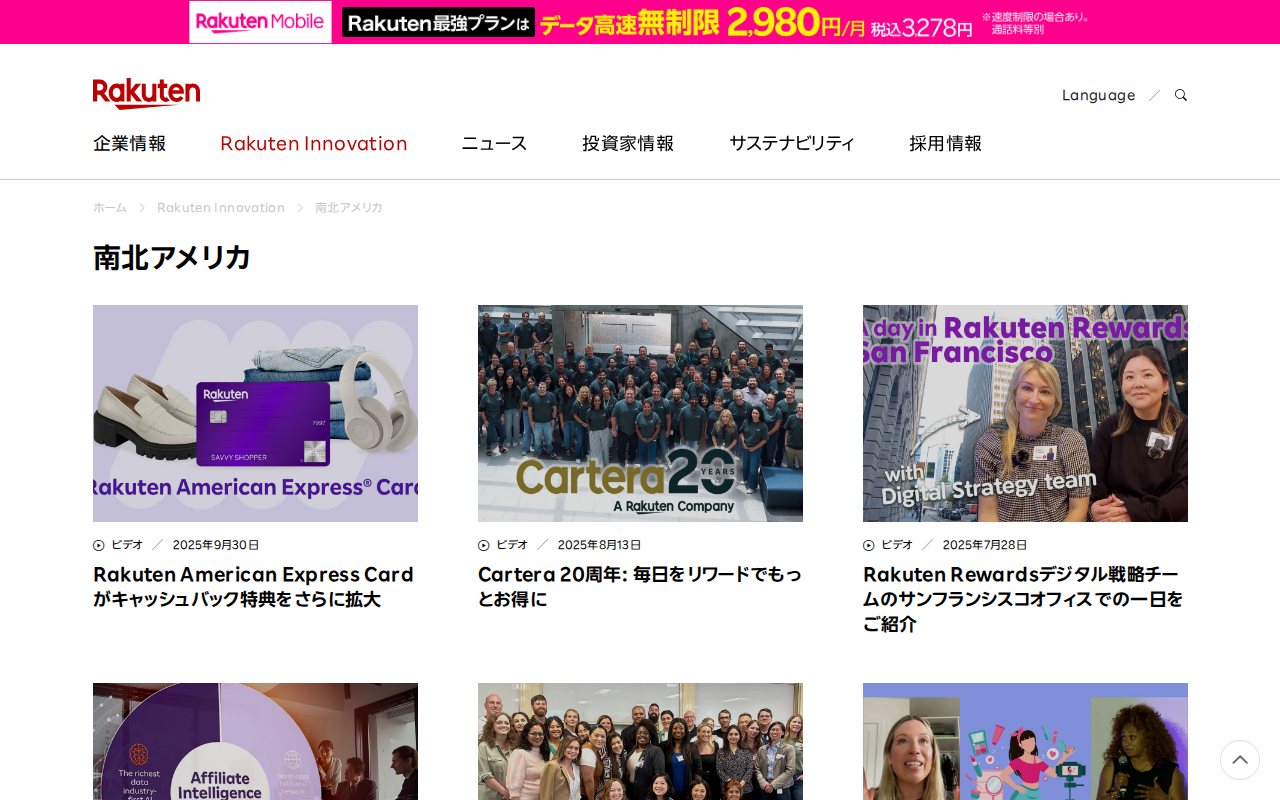Open the 採用情報 menu

946,143
